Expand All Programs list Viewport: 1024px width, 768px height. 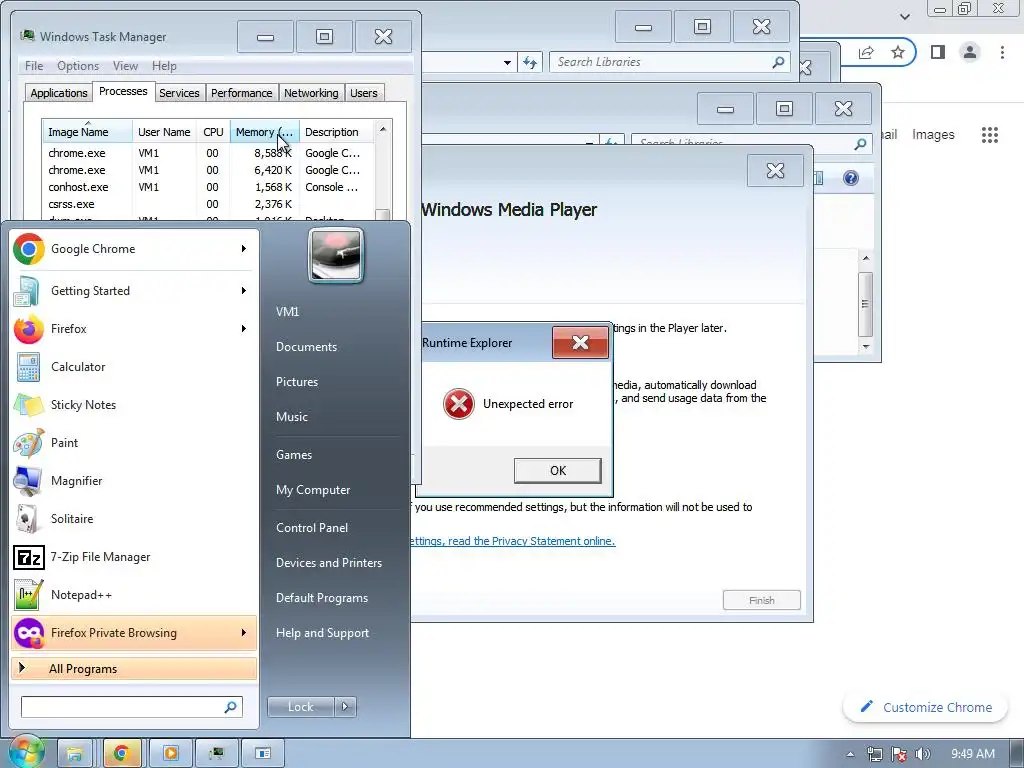tap(134, 668)
